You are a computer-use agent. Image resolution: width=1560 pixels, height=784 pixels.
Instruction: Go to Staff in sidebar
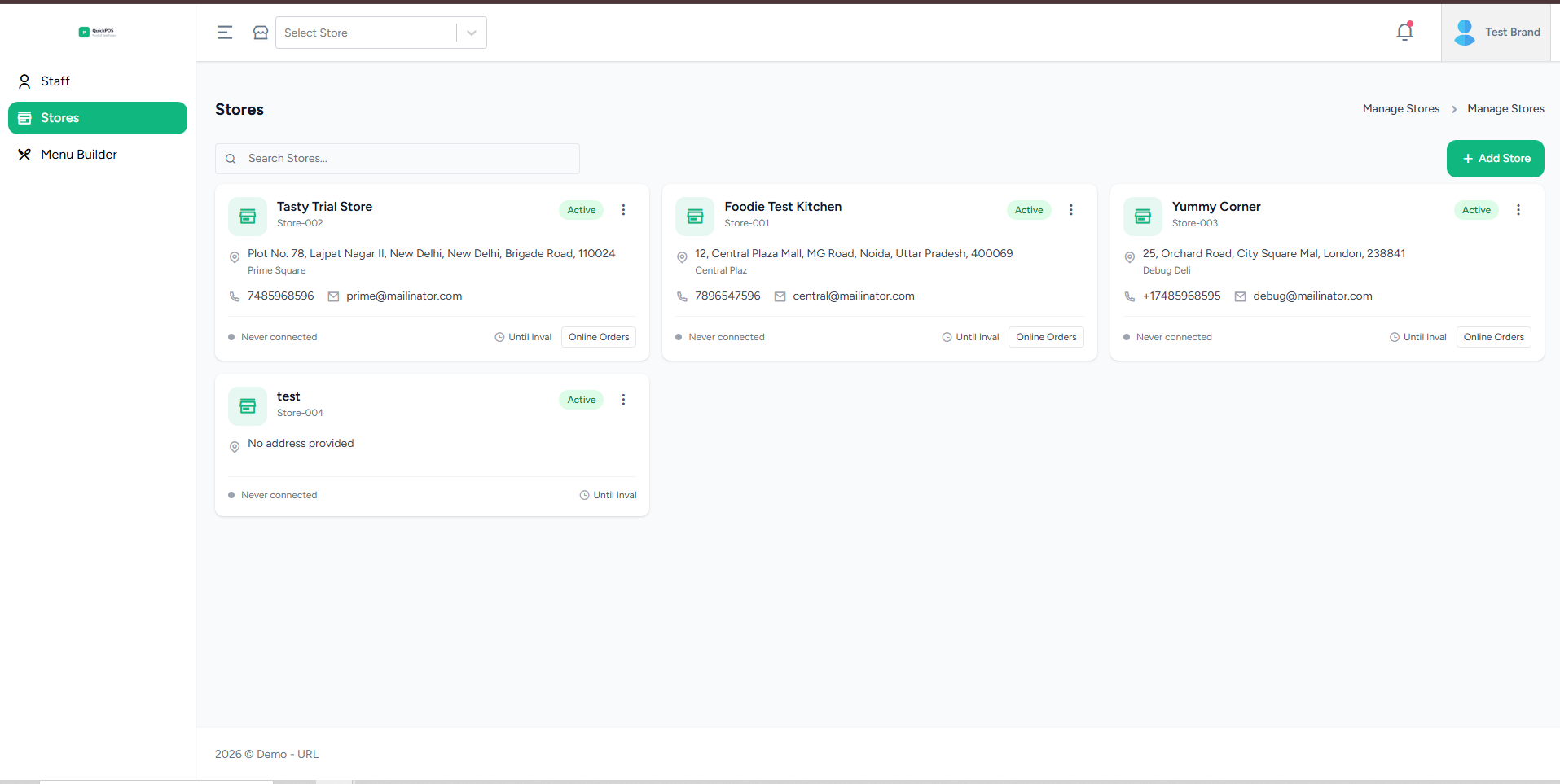pyautogui.click(x=55, y=81)
